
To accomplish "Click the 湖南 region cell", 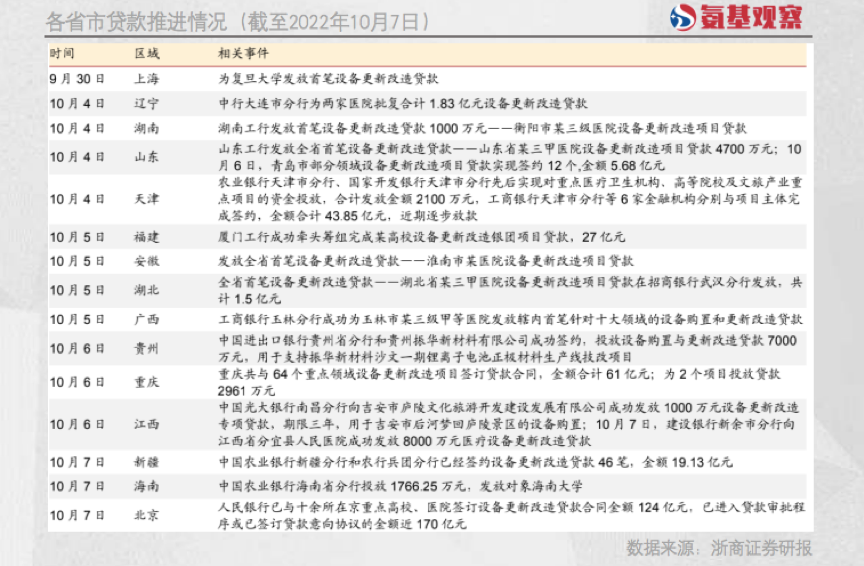I will coord(146,128).
